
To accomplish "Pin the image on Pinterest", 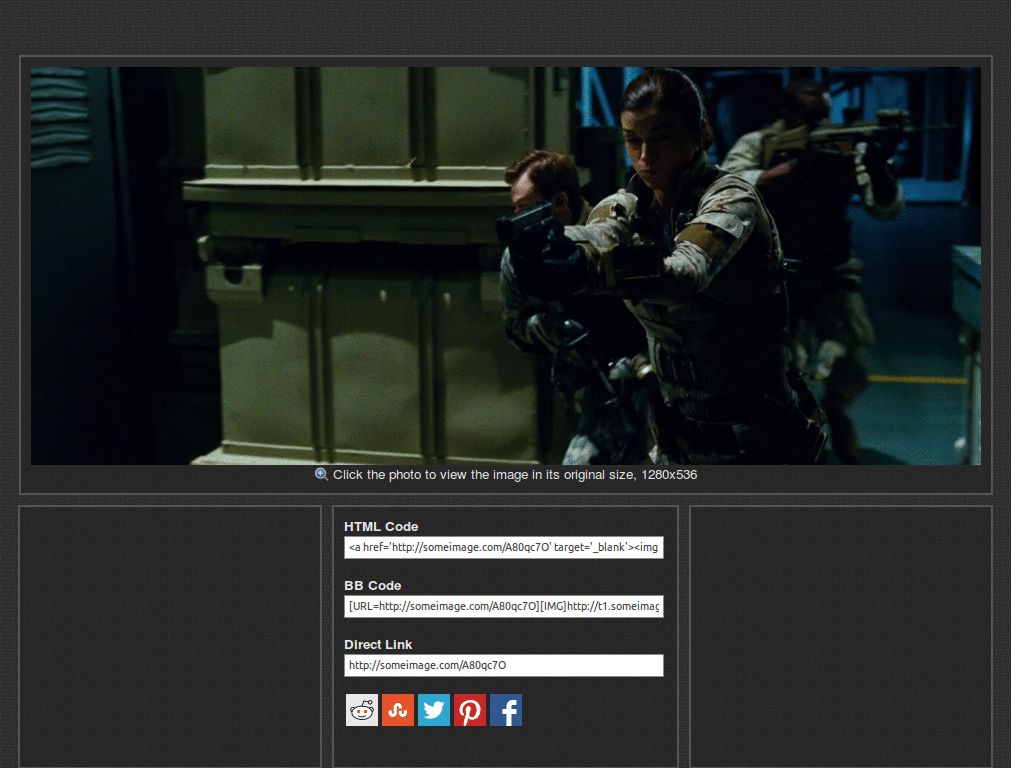I will pos(470,710).
